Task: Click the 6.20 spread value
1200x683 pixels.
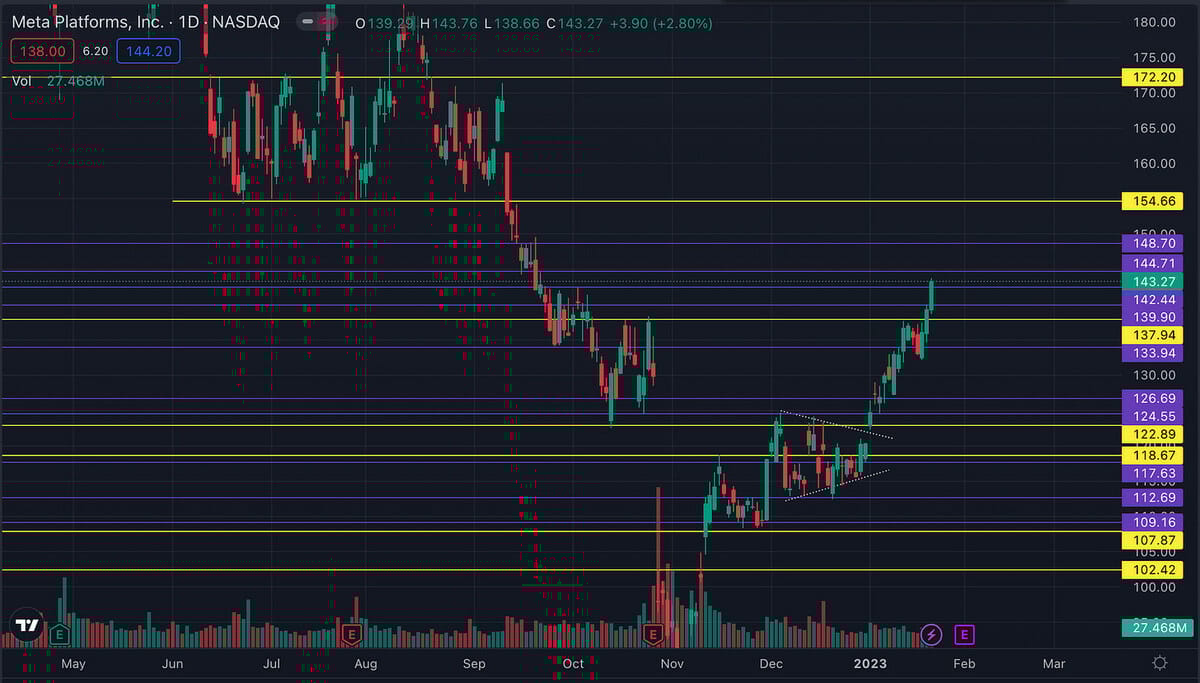Action: (95, 51)
